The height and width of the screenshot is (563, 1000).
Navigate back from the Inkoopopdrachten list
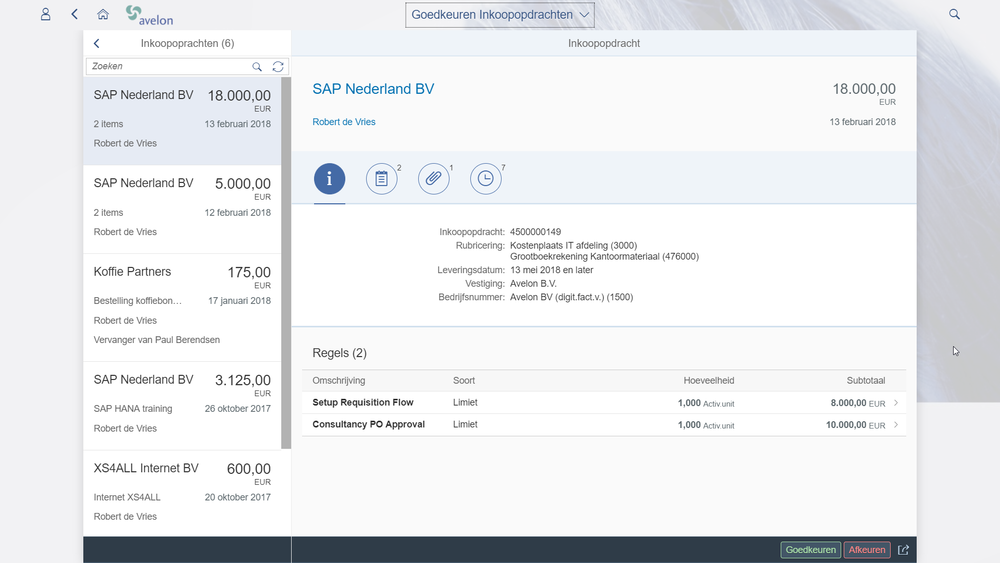[x=96, y=43]
